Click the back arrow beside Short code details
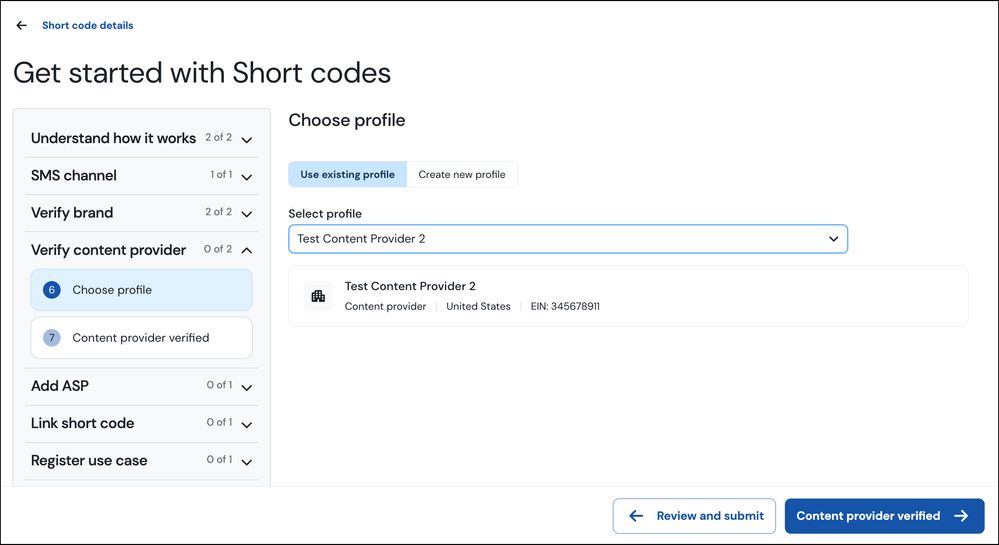Viewport: 999px width, 545px height. click(22, 25)
